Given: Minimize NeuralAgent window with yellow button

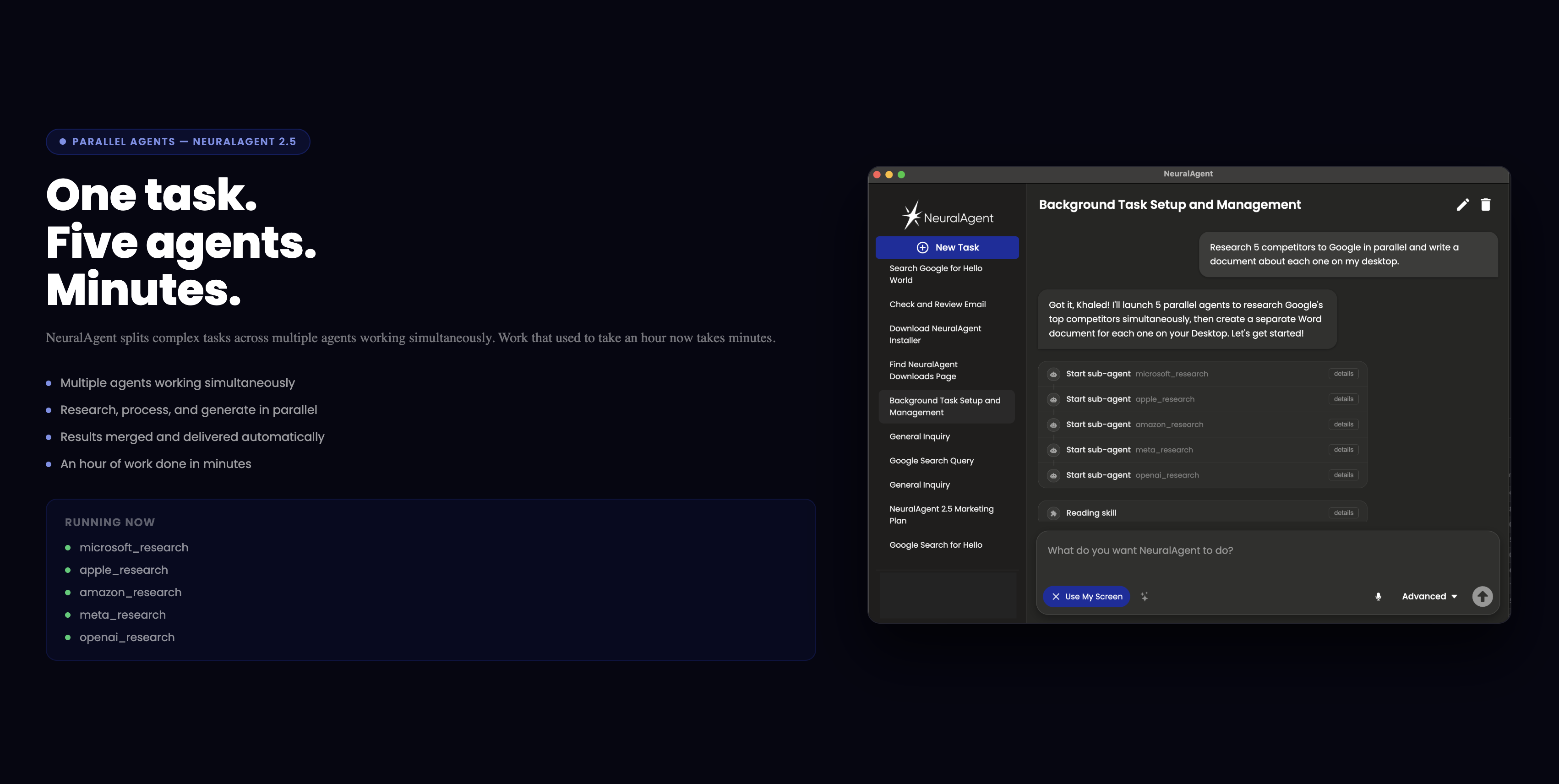Looking at the screenshot, I should 889,175.
